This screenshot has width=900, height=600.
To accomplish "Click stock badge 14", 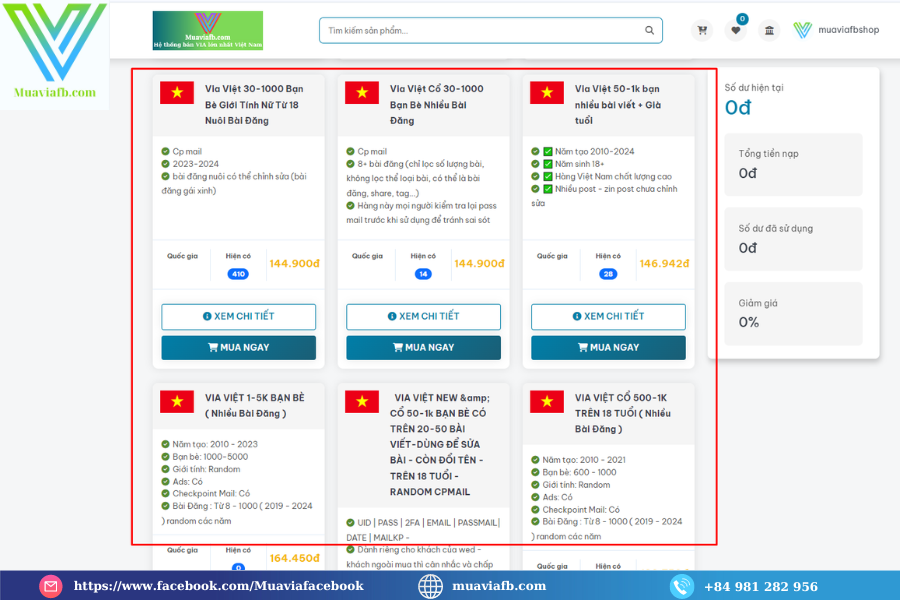I will [x=423, y=274].
